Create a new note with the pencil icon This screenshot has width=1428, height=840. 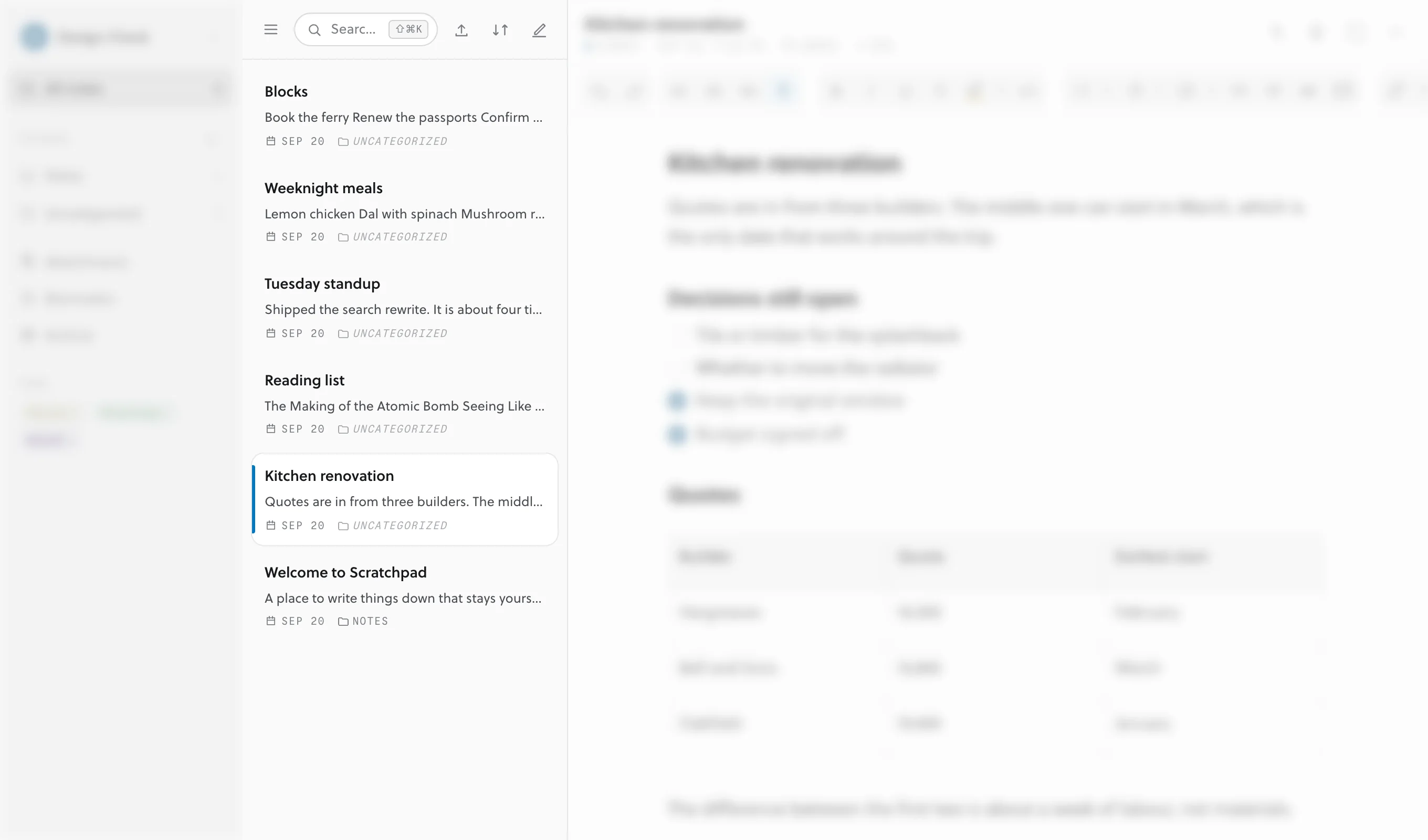click(x=539, y=30)
